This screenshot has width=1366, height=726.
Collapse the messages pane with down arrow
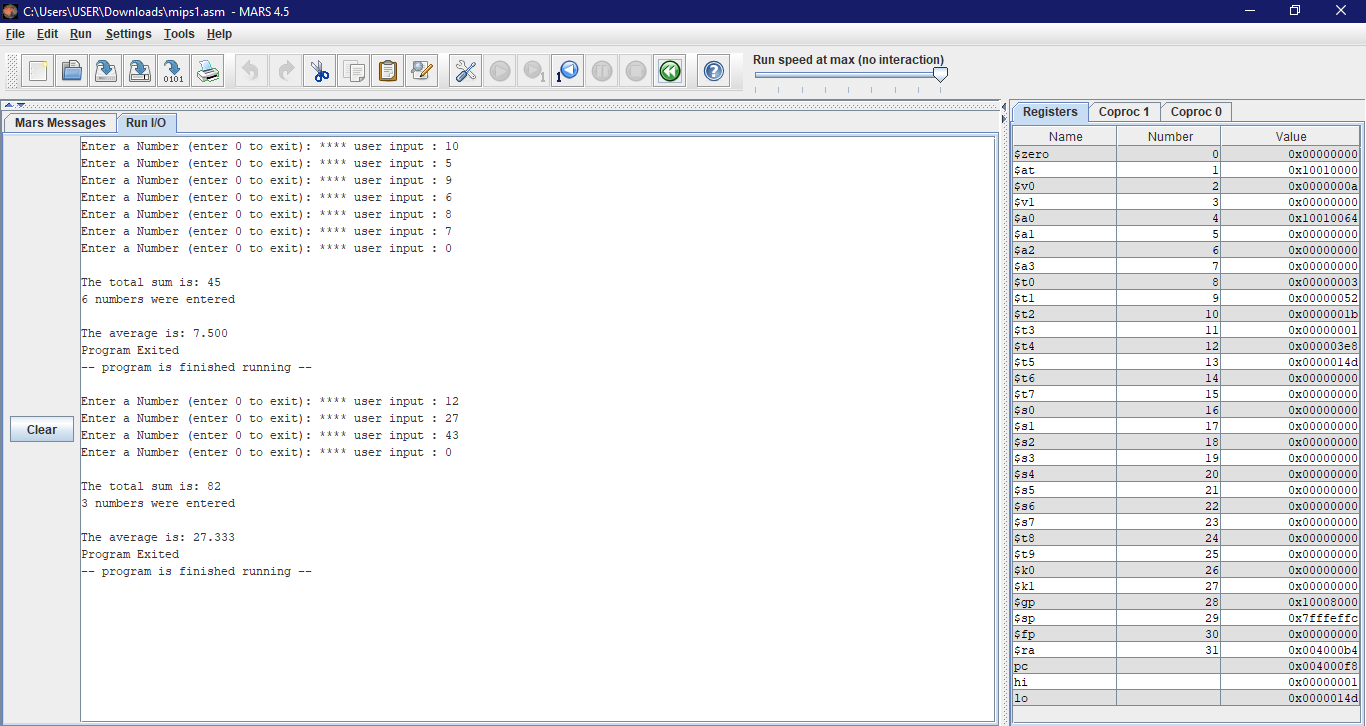20,105
